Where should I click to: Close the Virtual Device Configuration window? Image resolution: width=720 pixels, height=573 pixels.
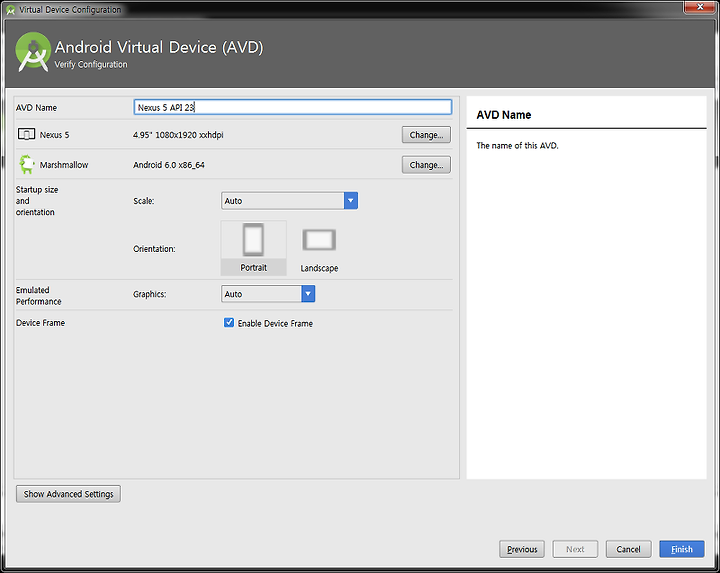click(700, 7)
